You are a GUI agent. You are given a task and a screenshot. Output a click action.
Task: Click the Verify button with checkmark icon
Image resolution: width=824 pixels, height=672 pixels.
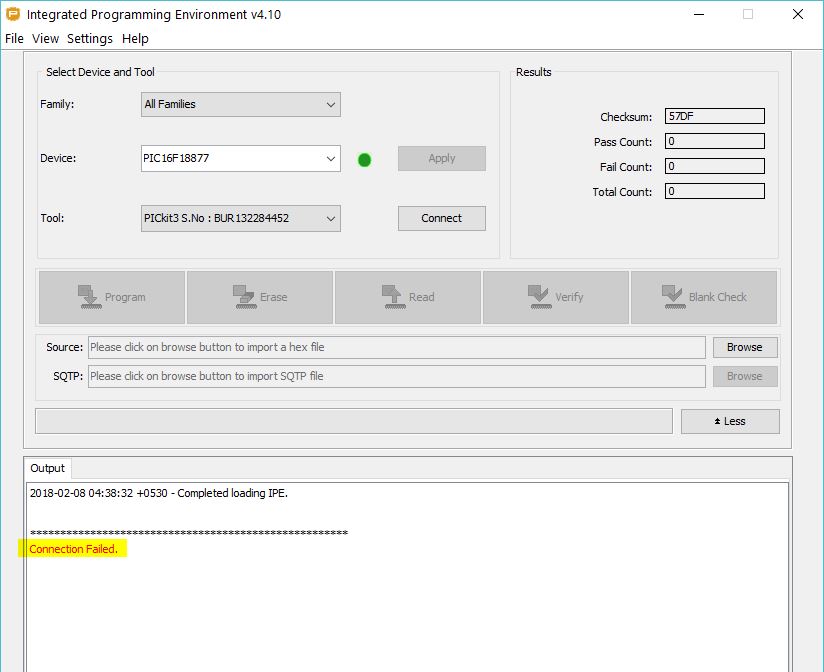click(555, 297)
